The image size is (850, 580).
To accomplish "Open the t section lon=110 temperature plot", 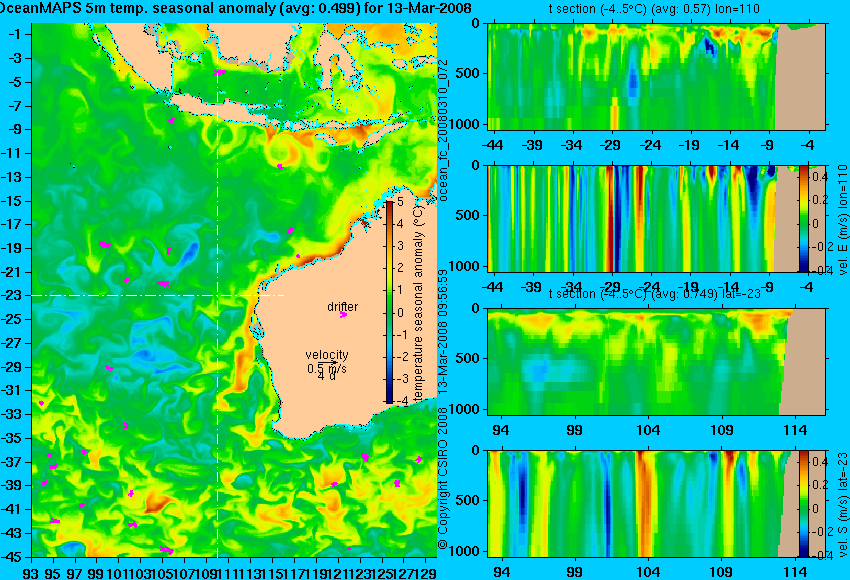I will pyautogui.click(x=656, y=76).
